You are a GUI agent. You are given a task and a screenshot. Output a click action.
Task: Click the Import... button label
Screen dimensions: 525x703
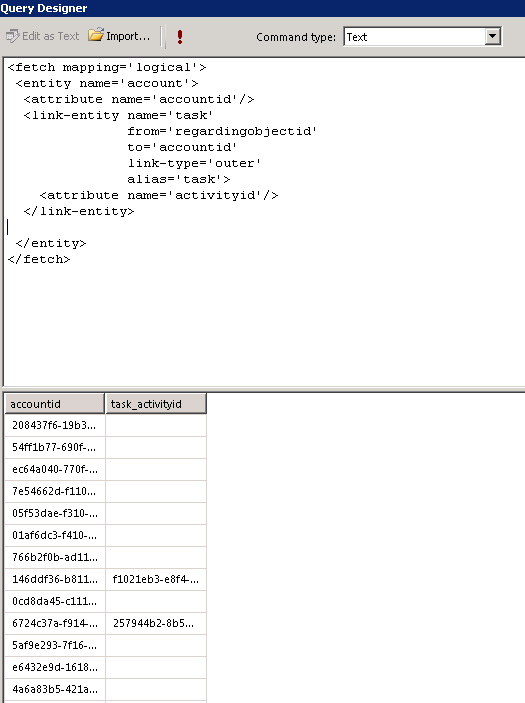pos(128,36)
